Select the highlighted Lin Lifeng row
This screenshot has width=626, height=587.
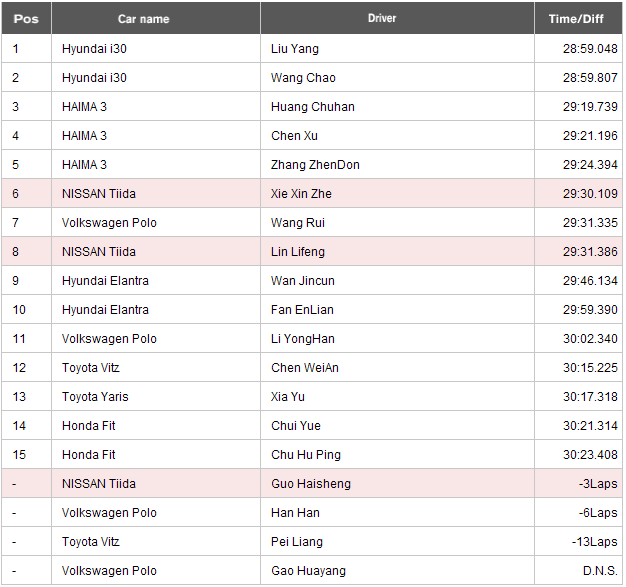click(312, 252)
